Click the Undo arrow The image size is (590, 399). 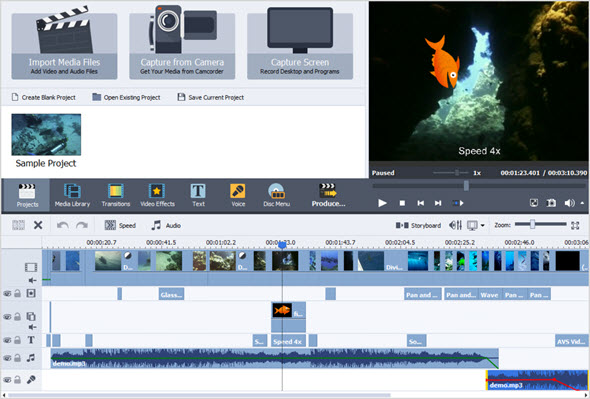62,225
